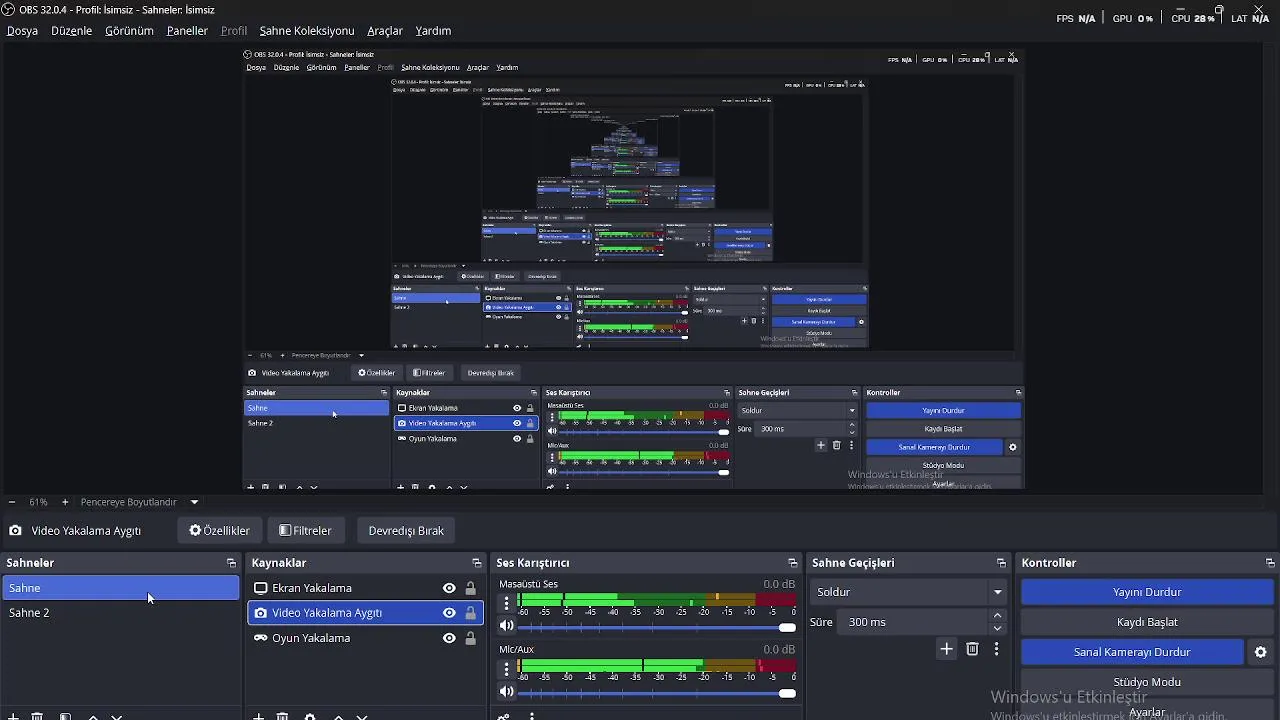The height and width of the screenshot is (720, 1280).
Task: Click the Devredışı Bırak button
Action: click(x=406, y=531)
